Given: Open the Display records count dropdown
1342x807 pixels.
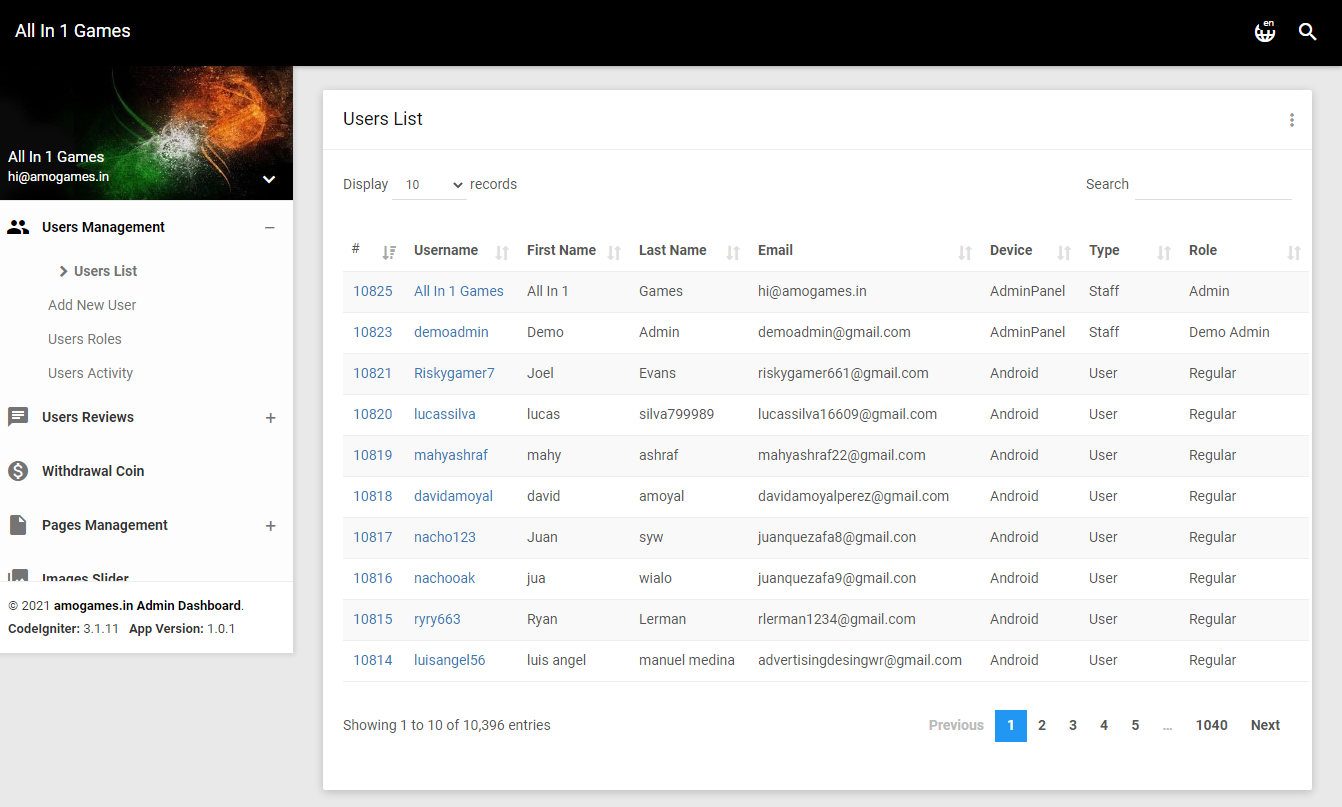Looking at the screenshot, I should click(430, 185).
